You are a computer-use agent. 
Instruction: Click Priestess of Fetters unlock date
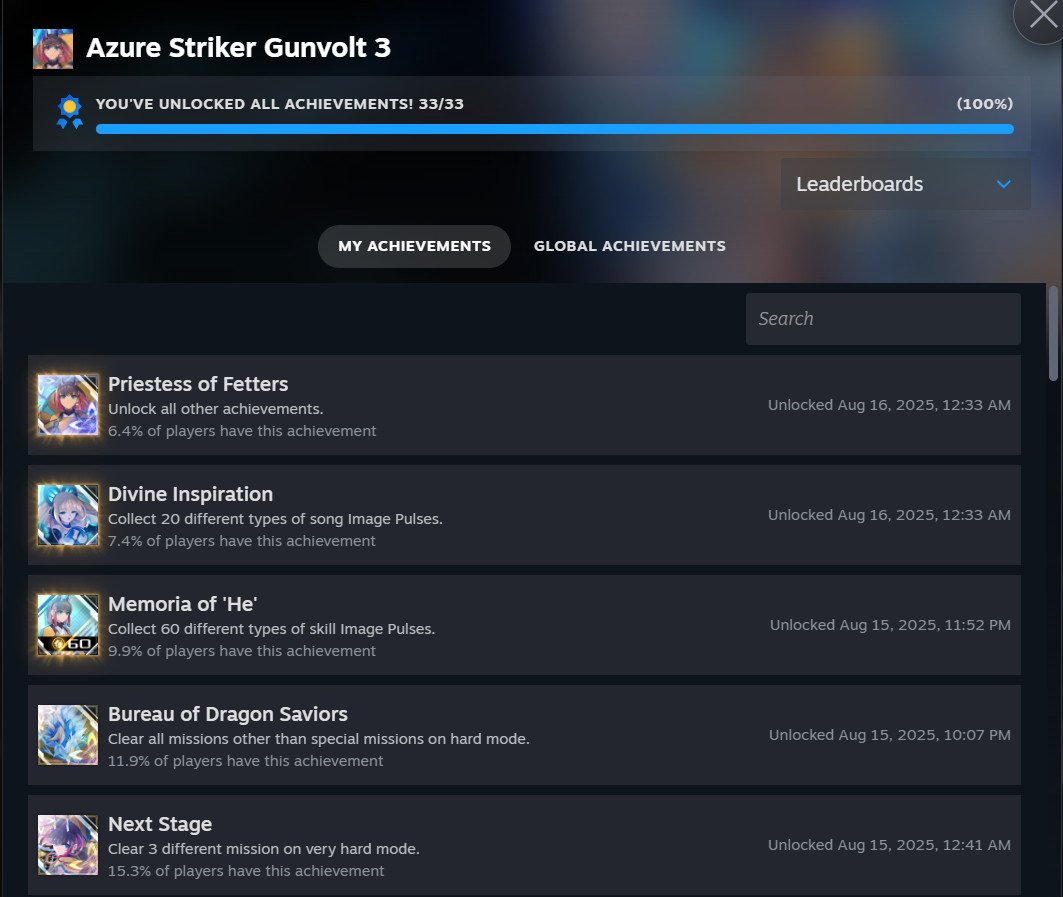pos(889,405)
